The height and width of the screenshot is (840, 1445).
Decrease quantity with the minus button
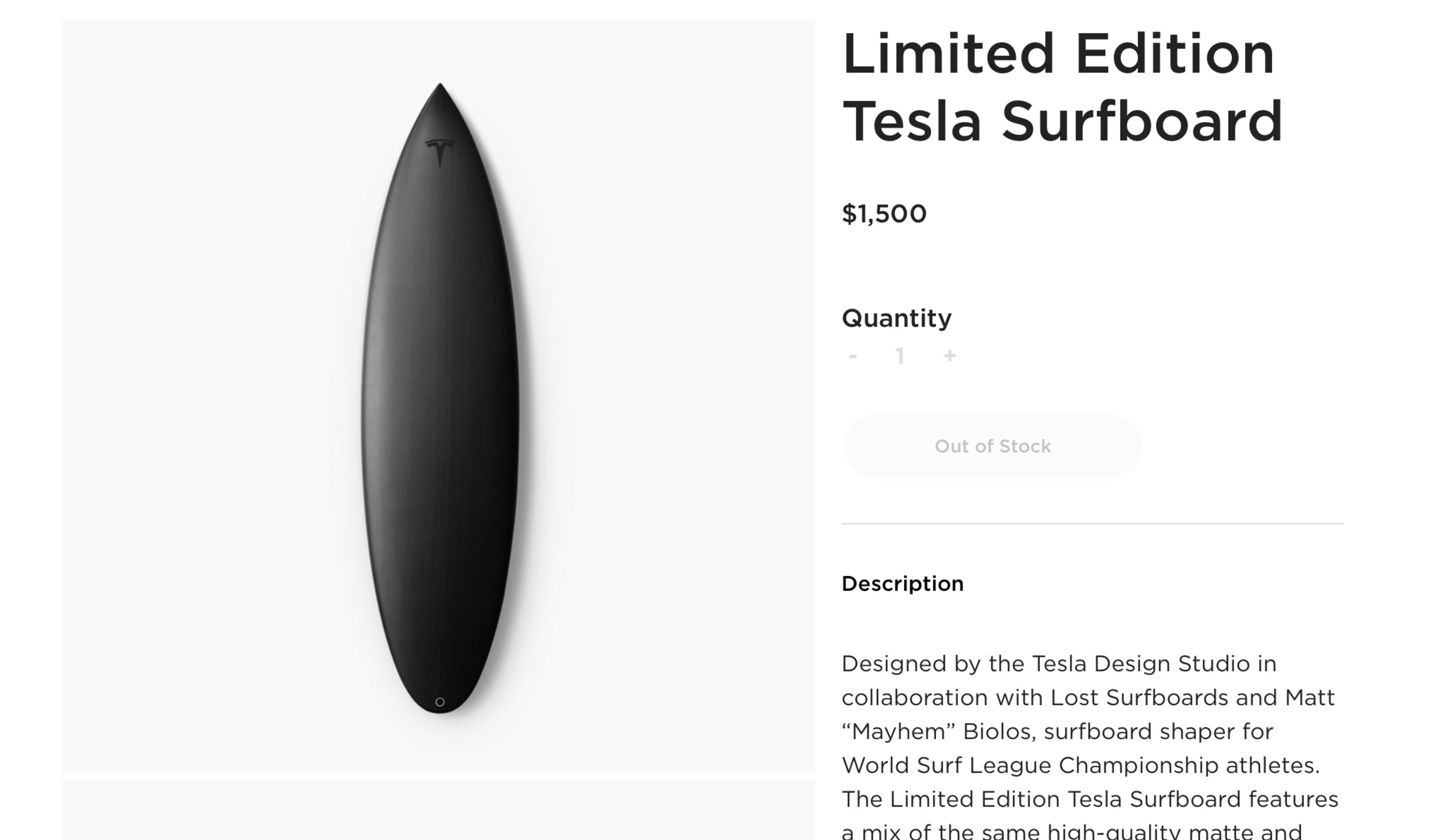tap(853, 357)
